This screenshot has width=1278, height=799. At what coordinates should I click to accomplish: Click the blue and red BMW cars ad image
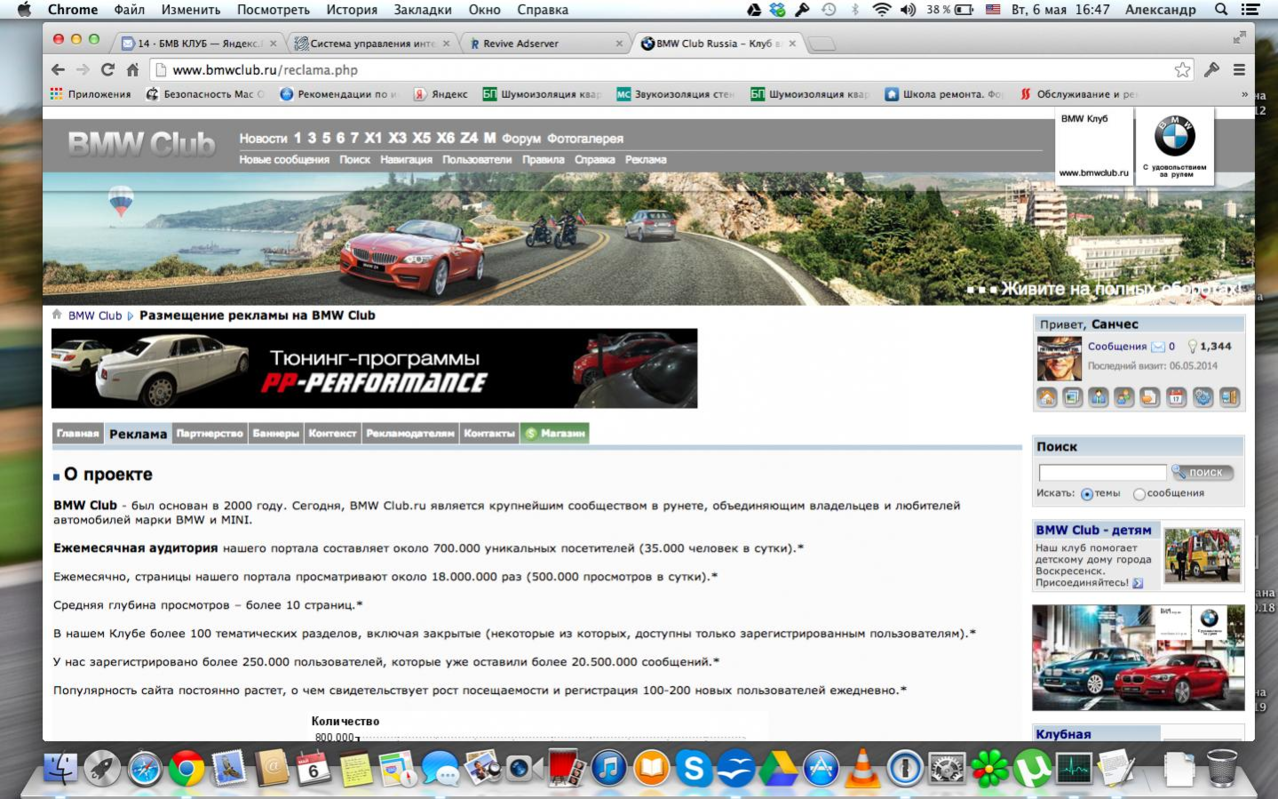(1139, 657)
